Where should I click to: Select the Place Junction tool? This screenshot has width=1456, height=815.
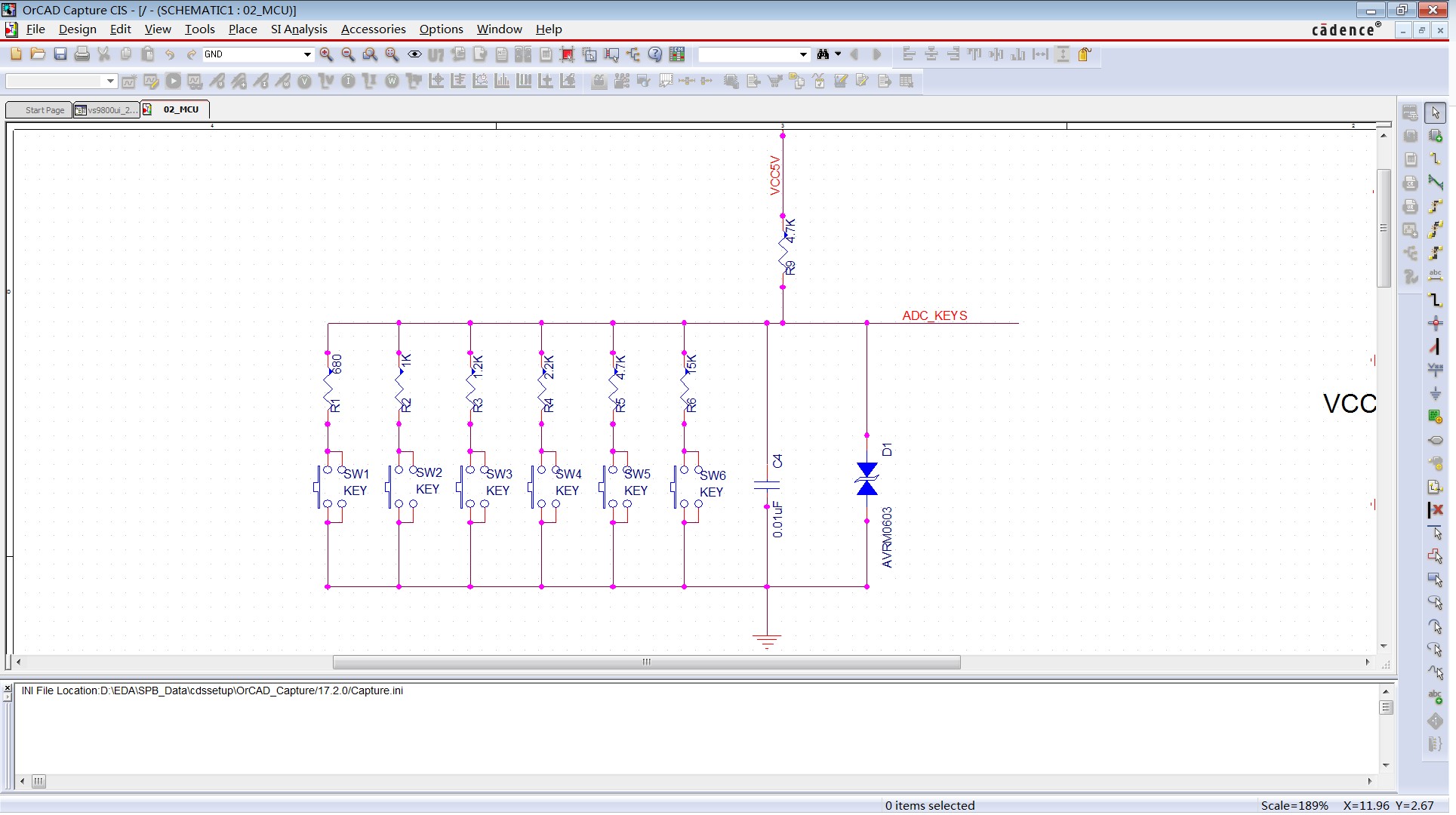click(x=1435, y=324)
